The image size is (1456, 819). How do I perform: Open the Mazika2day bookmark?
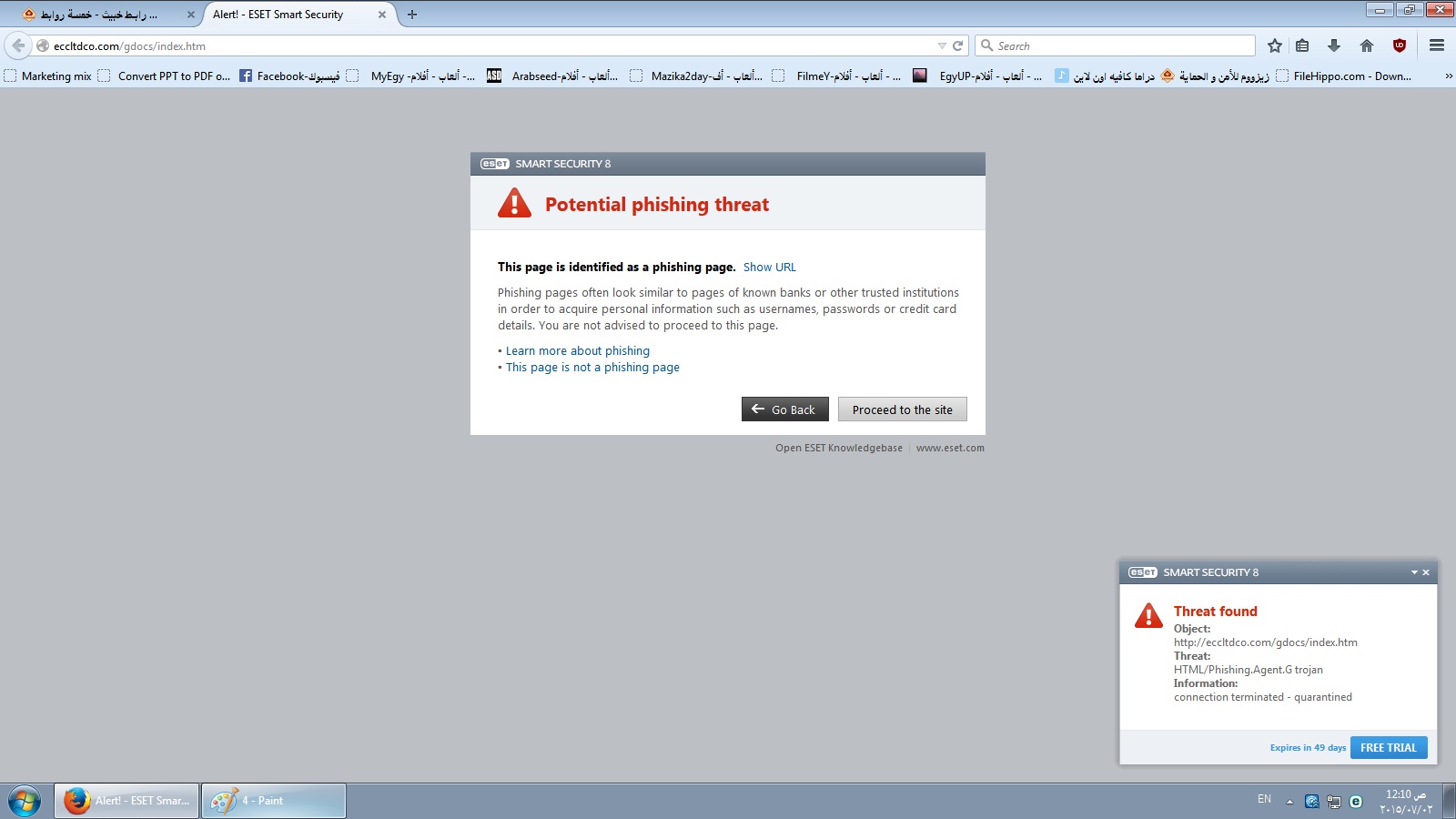point(697,76)
